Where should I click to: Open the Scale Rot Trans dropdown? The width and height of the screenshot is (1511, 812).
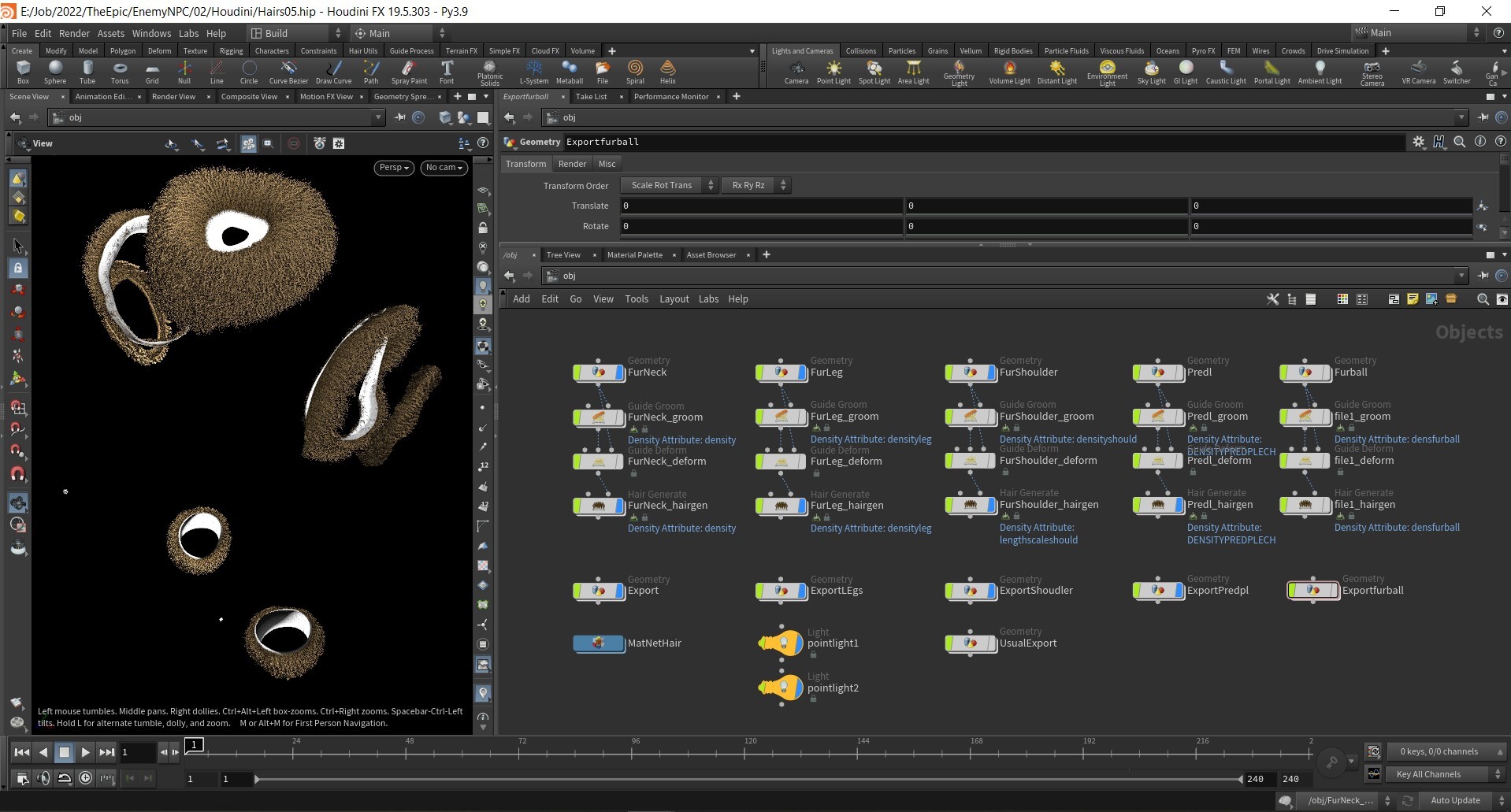pos(669,185)
